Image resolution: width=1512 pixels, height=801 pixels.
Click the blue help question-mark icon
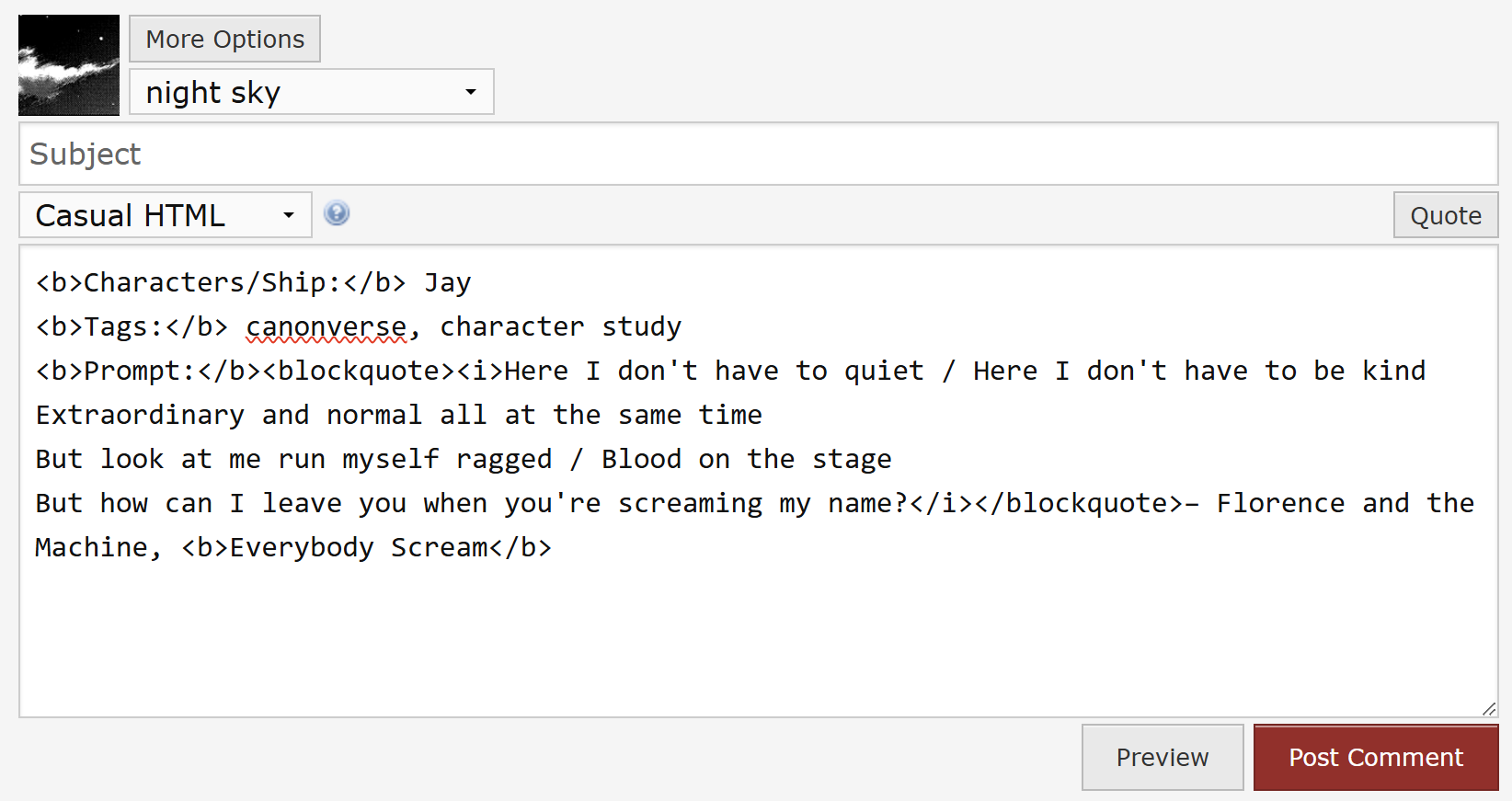337,213
